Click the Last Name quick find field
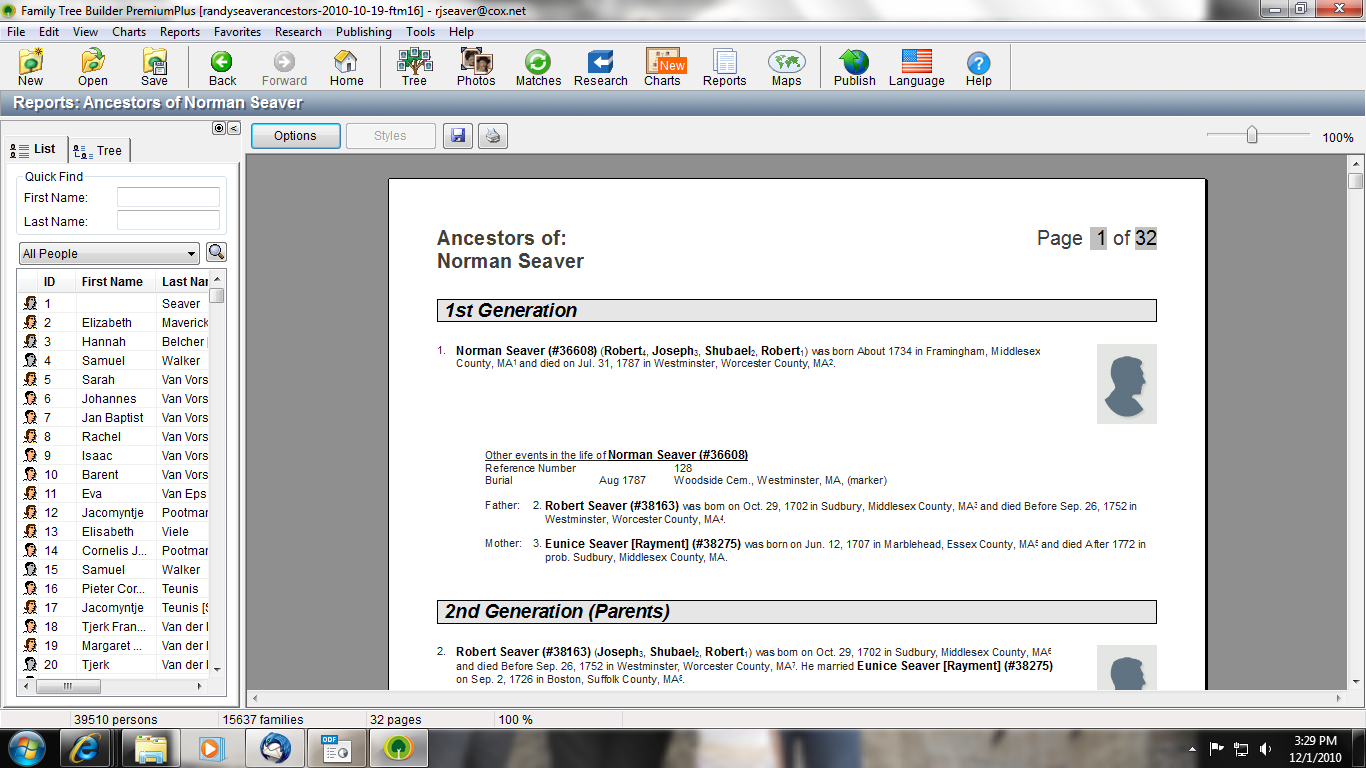 point(168,220)
